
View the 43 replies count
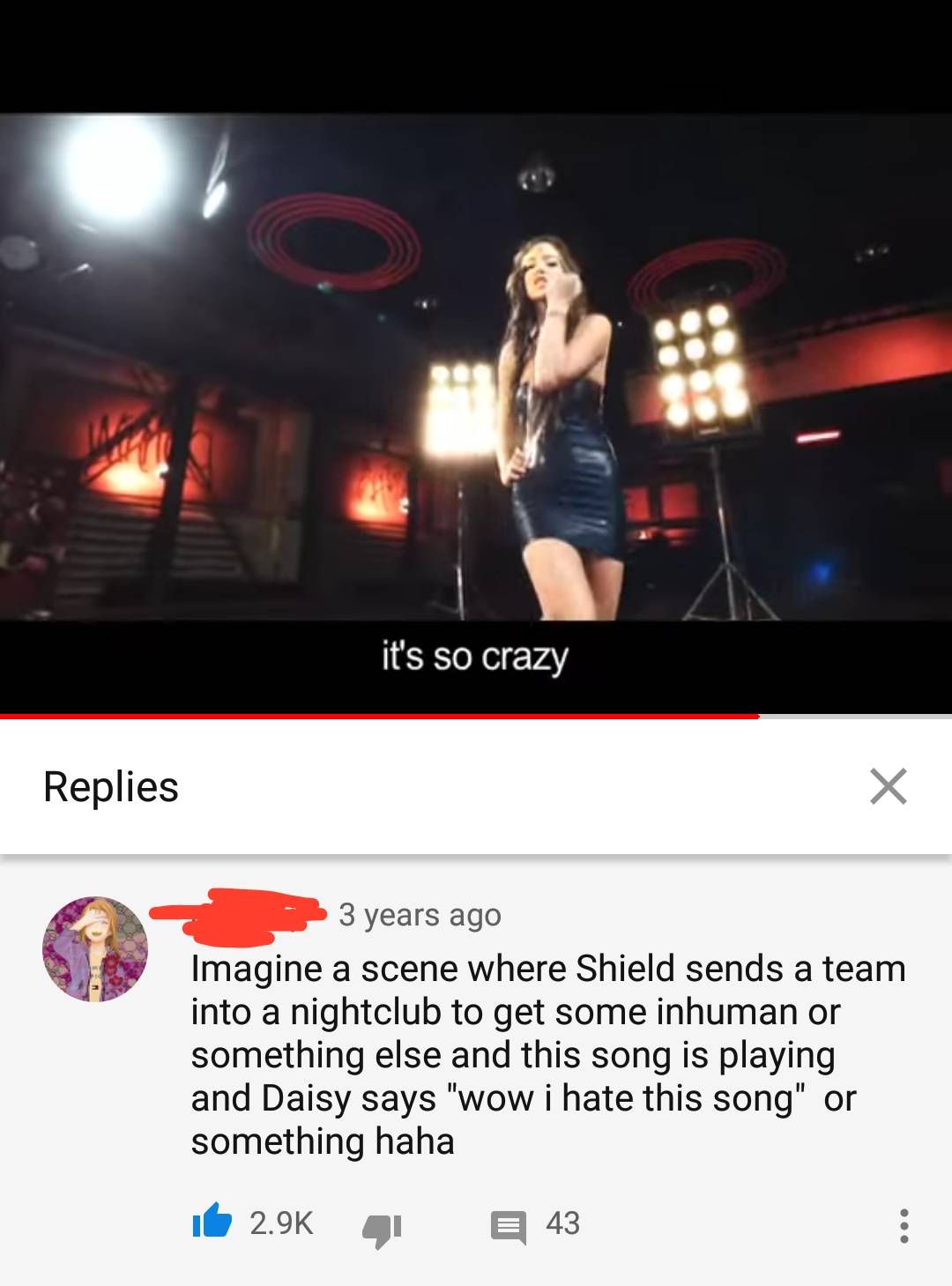point(562,1223)
